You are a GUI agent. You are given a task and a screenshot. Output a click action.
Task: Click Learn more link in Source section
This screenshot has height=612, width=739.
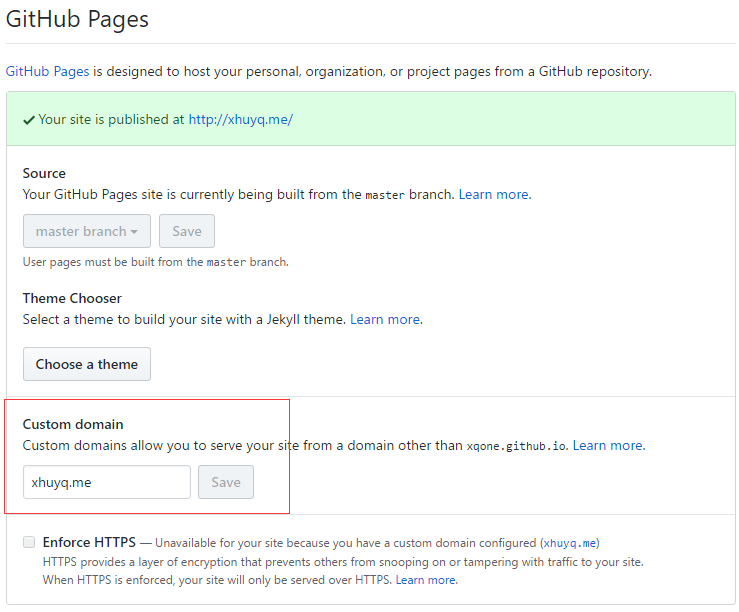pyautogui.click(x=493, y=195)
